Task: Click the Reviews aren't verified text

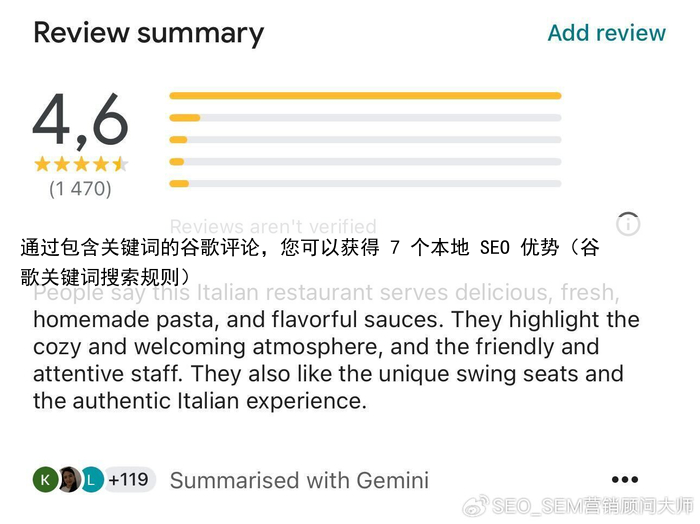Action: pyautogui.click(x=273, y=226)
